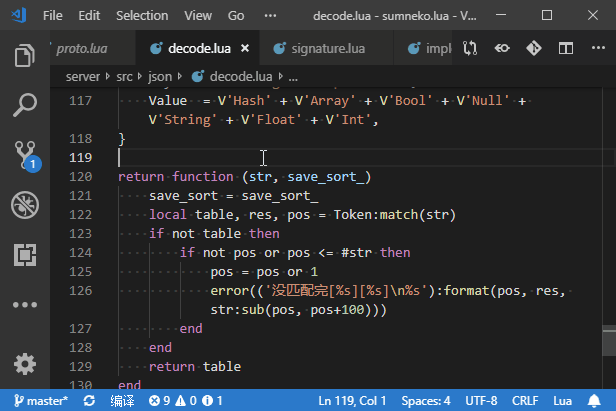Show additional views ellipsis in activity bar
Image resolution: width=616 pixels, height=411 pixels.
pos(25,305)
